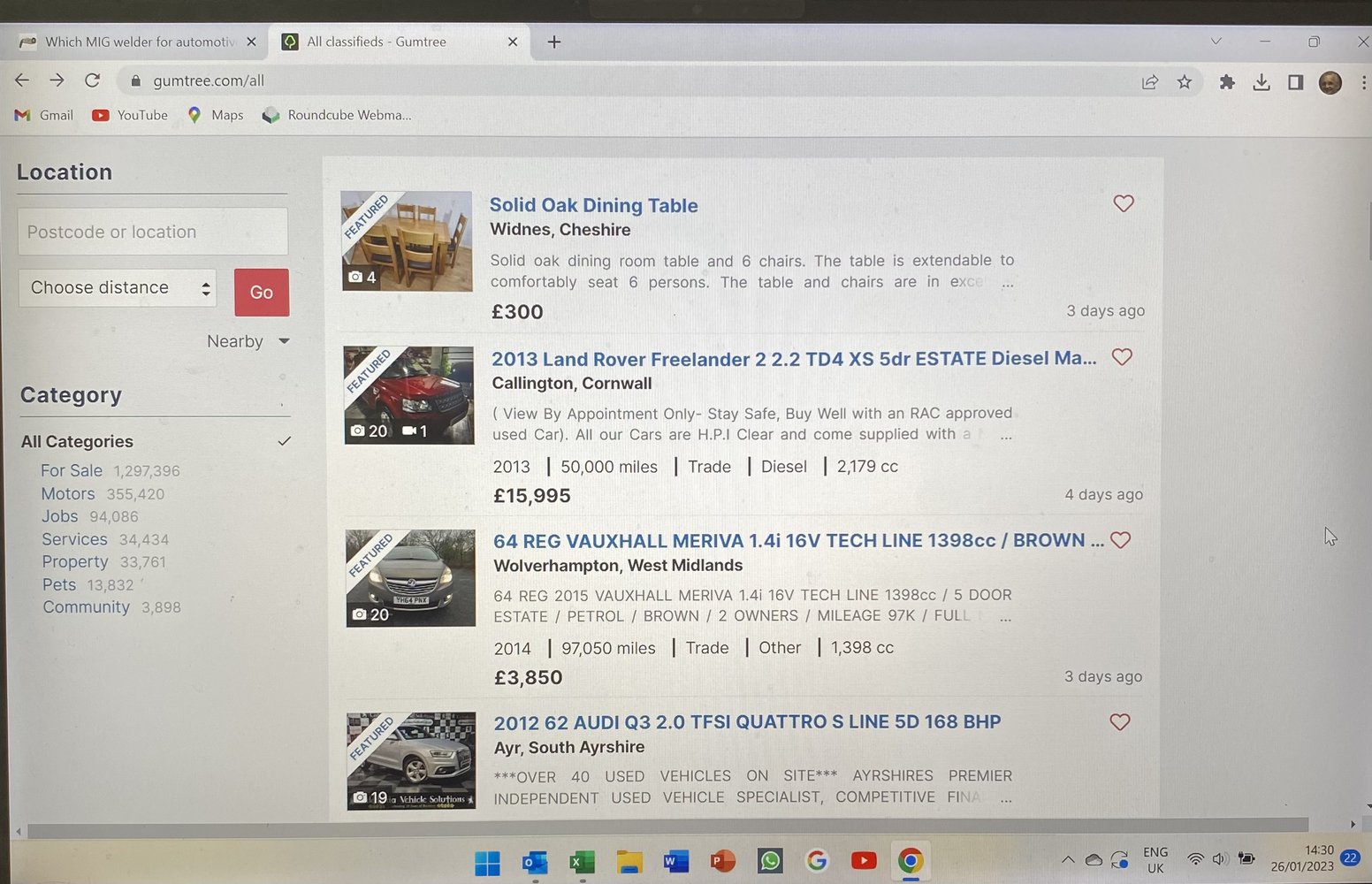Open Excel from the taskbar
The width and height of the screenshot is (1372, 884).
point(582,861)
